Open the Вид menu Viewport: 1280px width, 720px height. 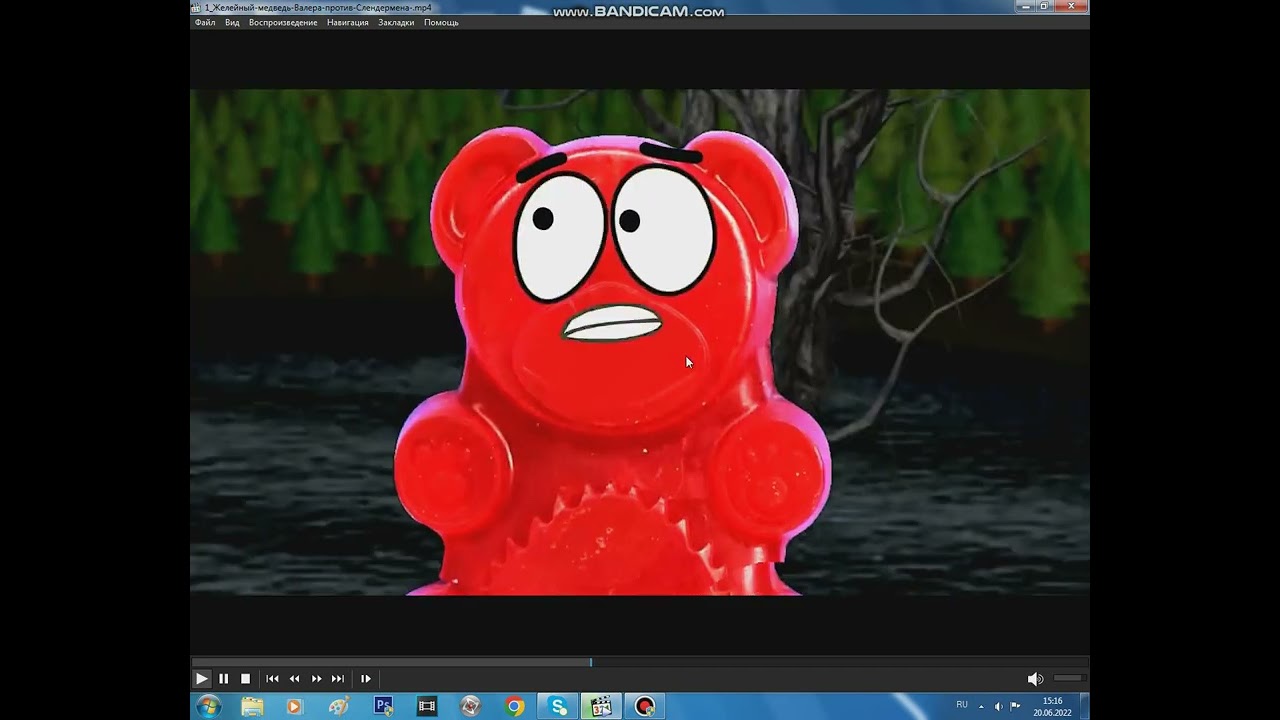point(232,22)
